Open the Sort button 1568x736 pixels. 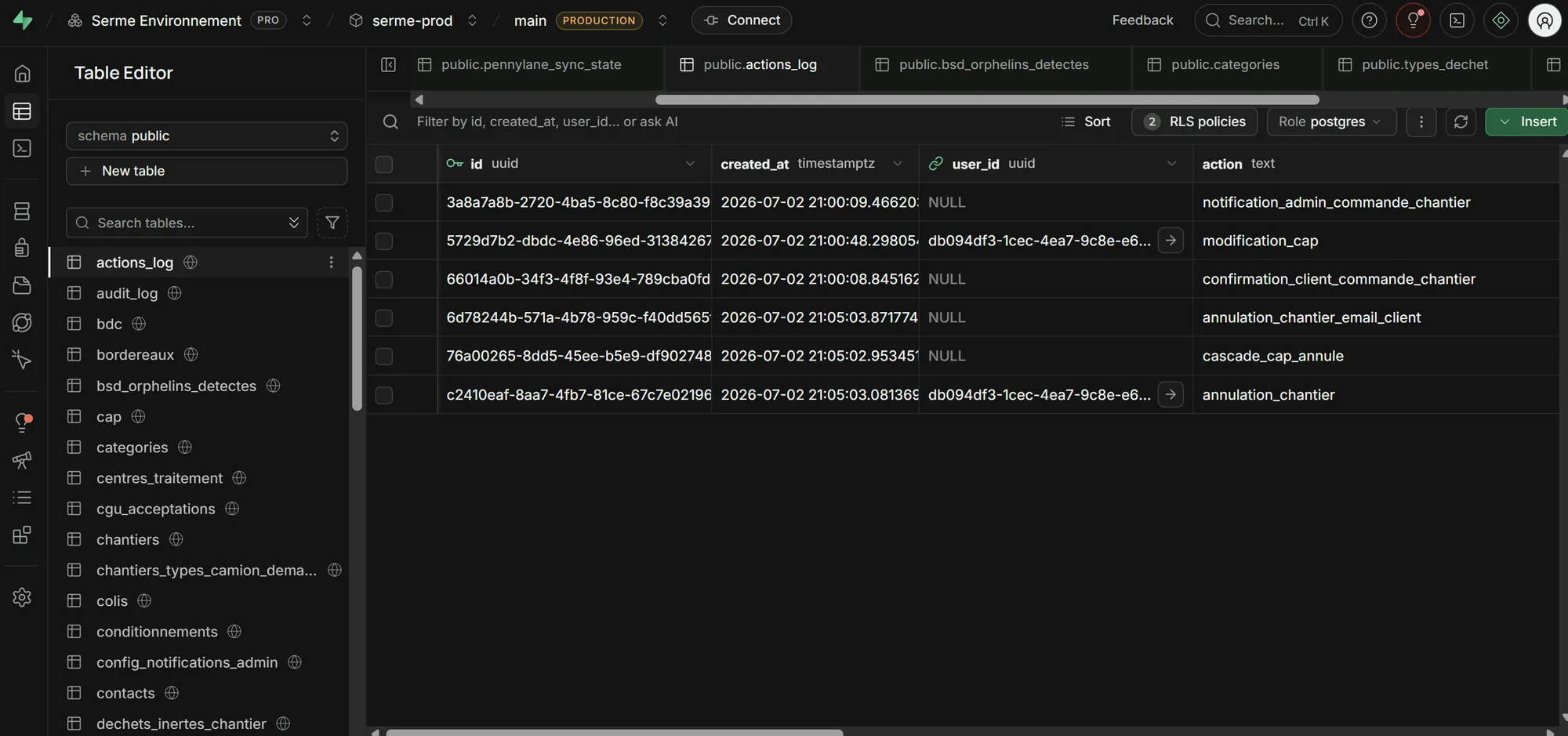(x=1086, y=121)
